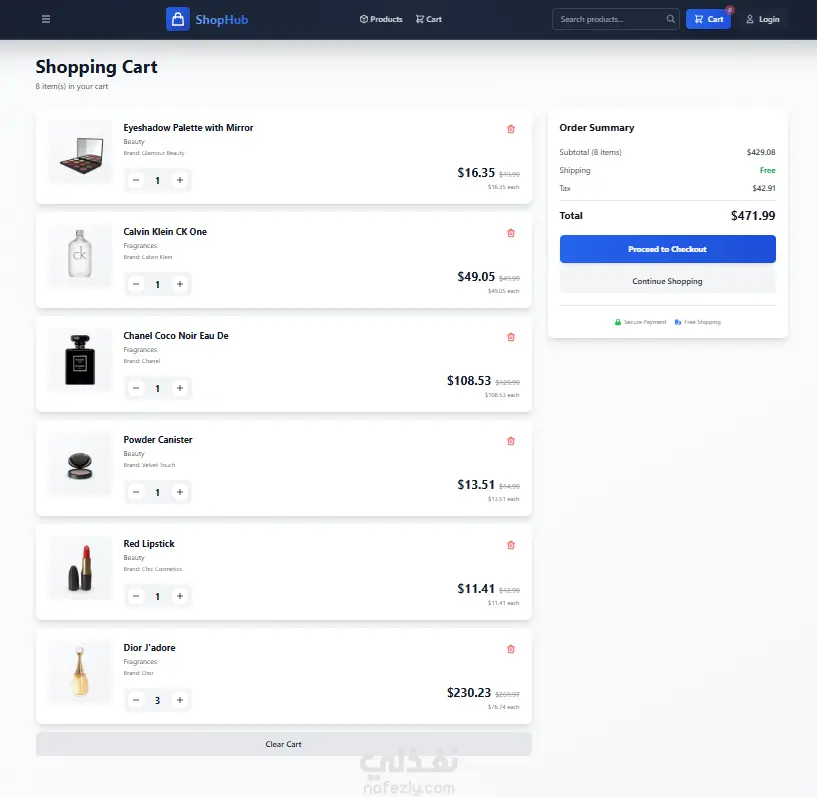817x797 pixels.
Task: Click Dior J'adore title
Action: [x=150, y=648]
